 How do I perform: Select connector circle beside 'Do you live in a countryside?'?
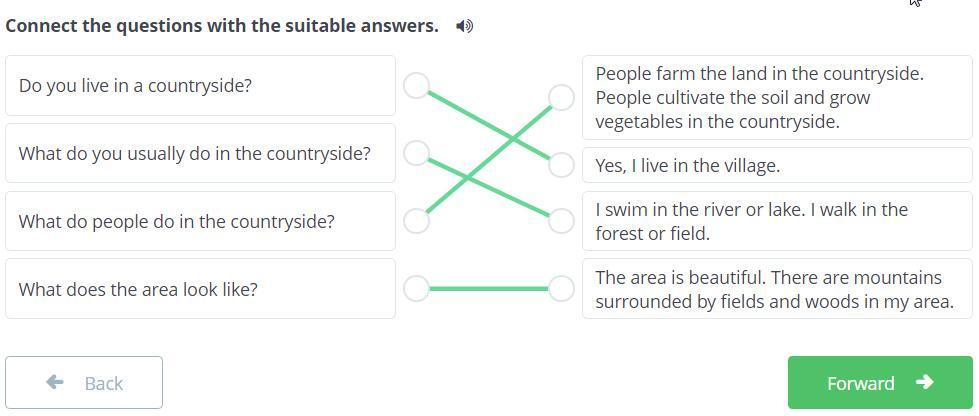417,85
